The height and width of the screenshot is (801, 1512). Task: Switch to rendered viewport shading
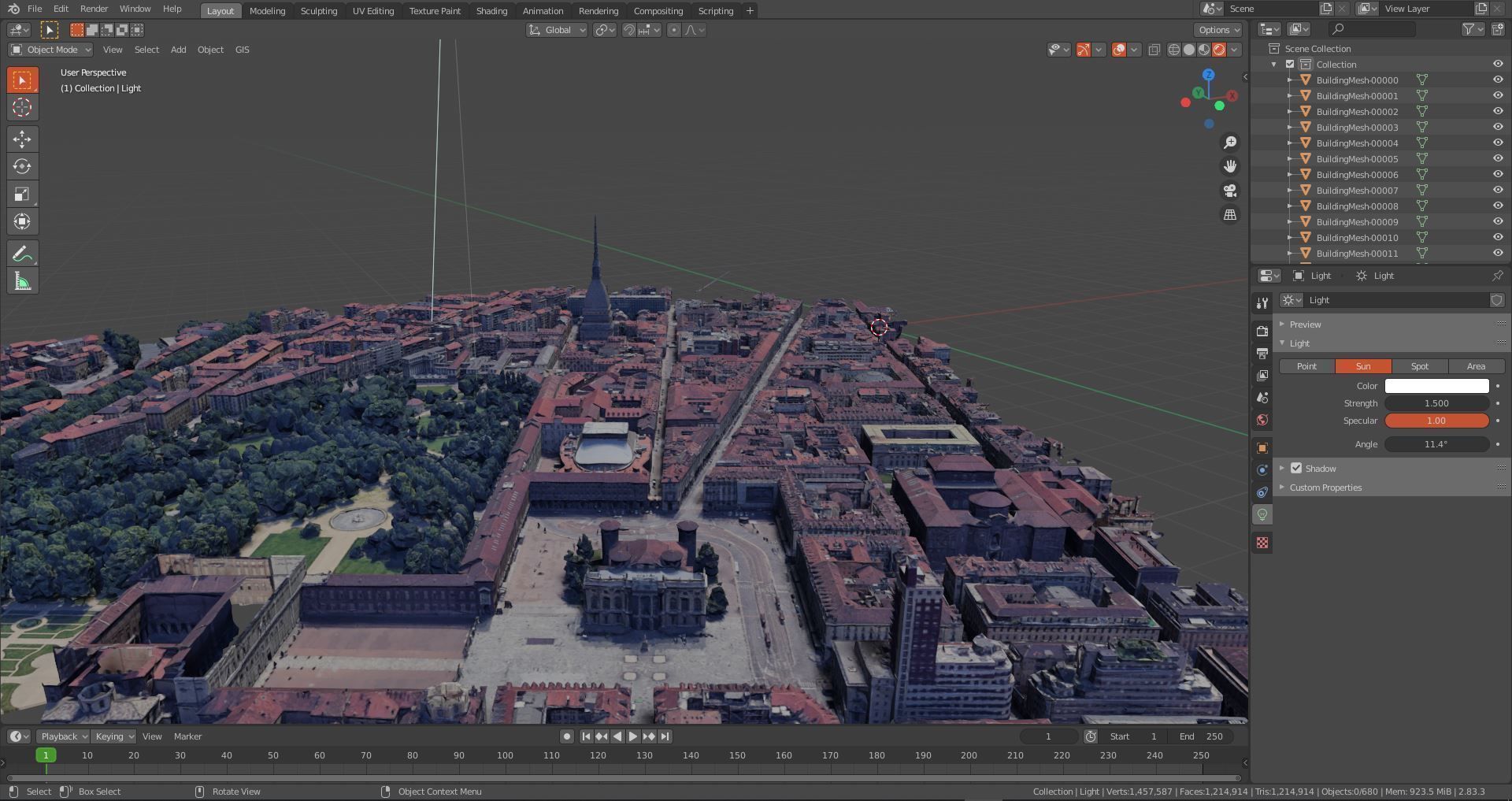1219,50
